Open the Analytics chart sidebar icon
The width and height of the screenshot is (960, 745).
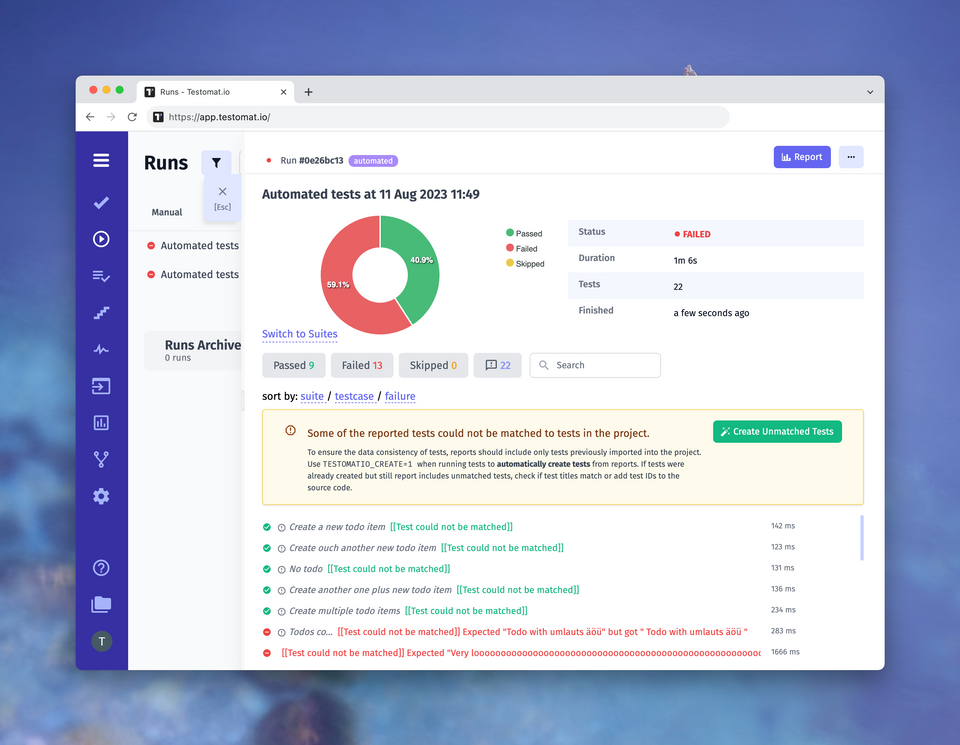tap(101, 423)
